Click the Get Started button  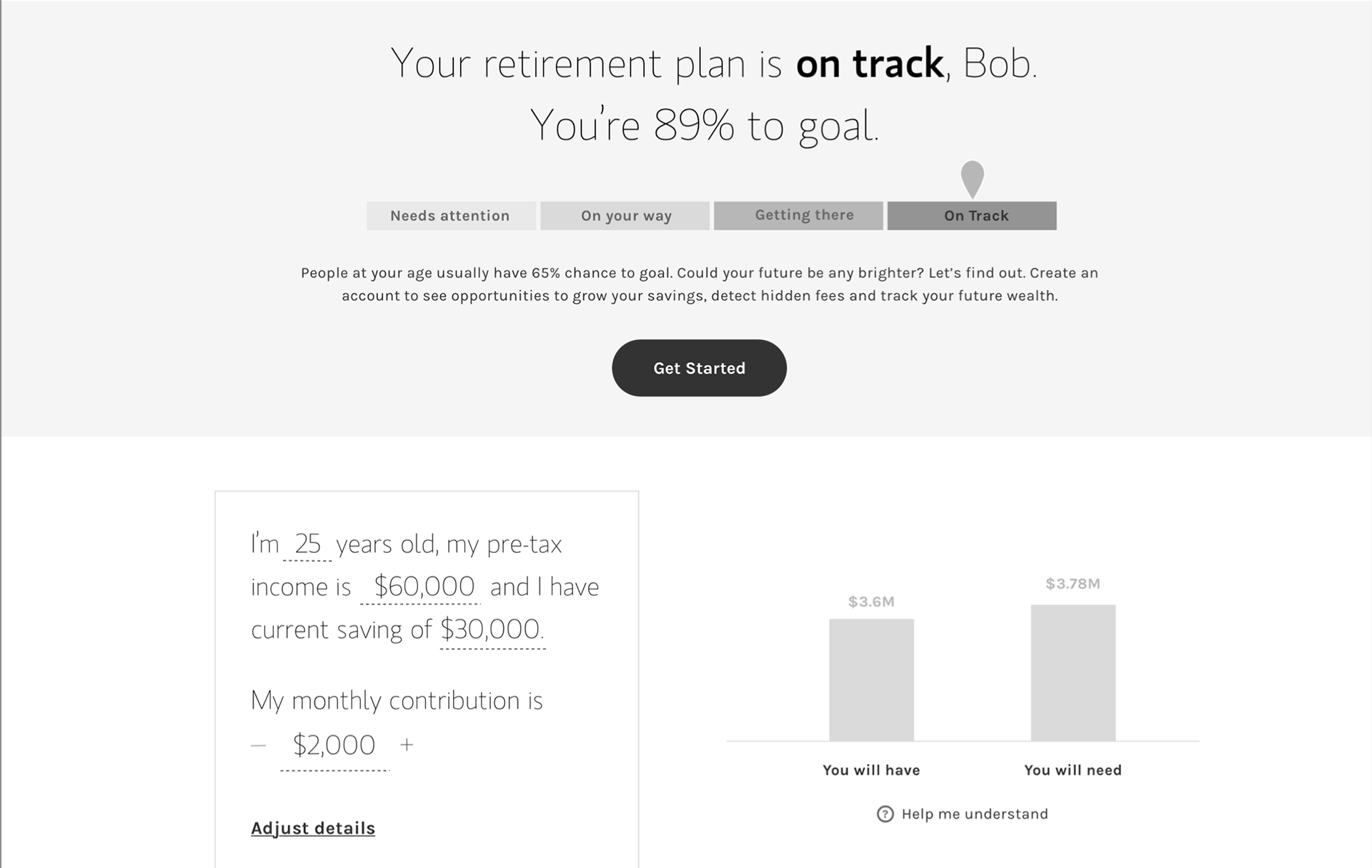coord(699,368)
